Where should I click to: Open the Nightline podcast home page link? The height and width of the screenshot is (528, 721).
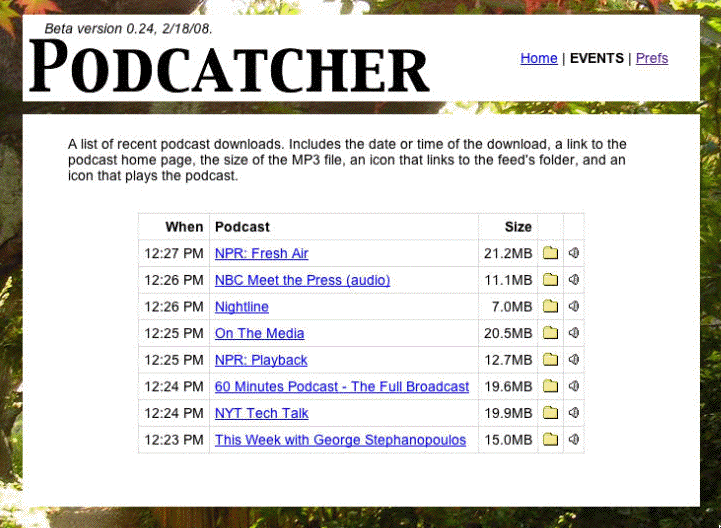(241, 307)
